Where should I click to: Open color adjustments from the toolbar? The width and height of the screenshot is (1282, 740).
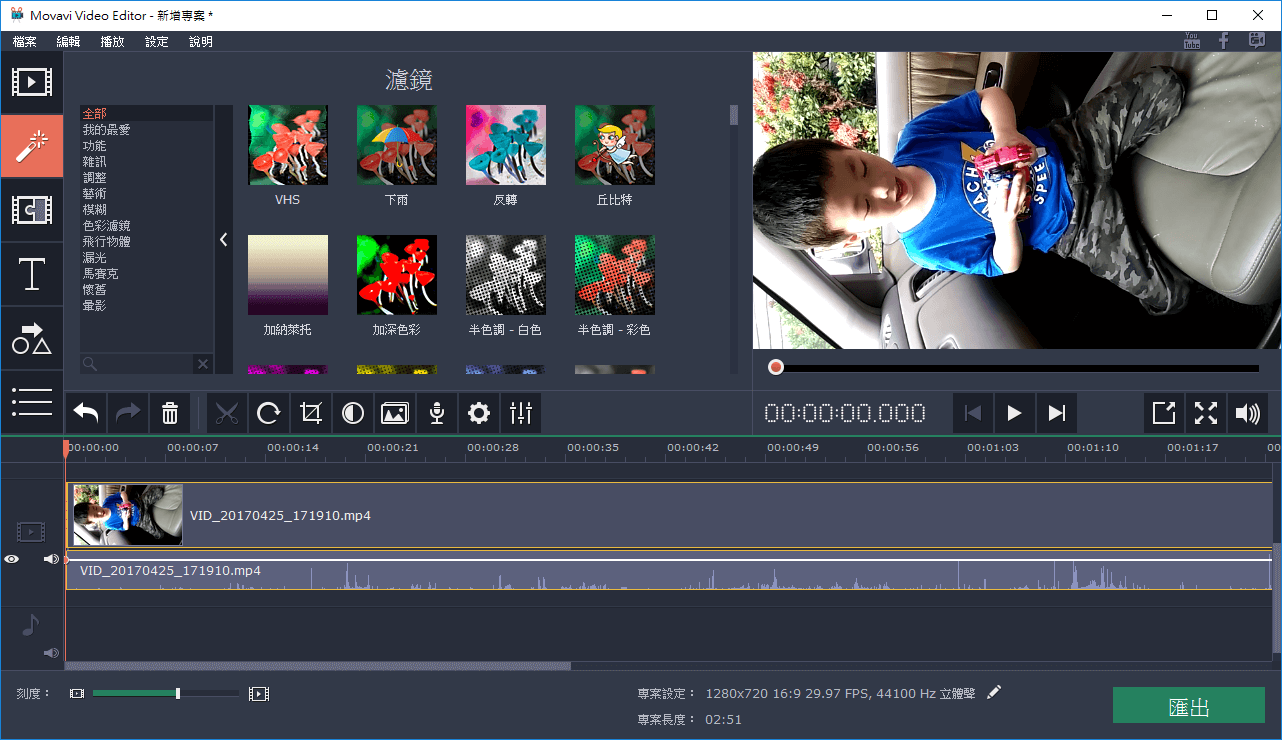click(352, 412)
